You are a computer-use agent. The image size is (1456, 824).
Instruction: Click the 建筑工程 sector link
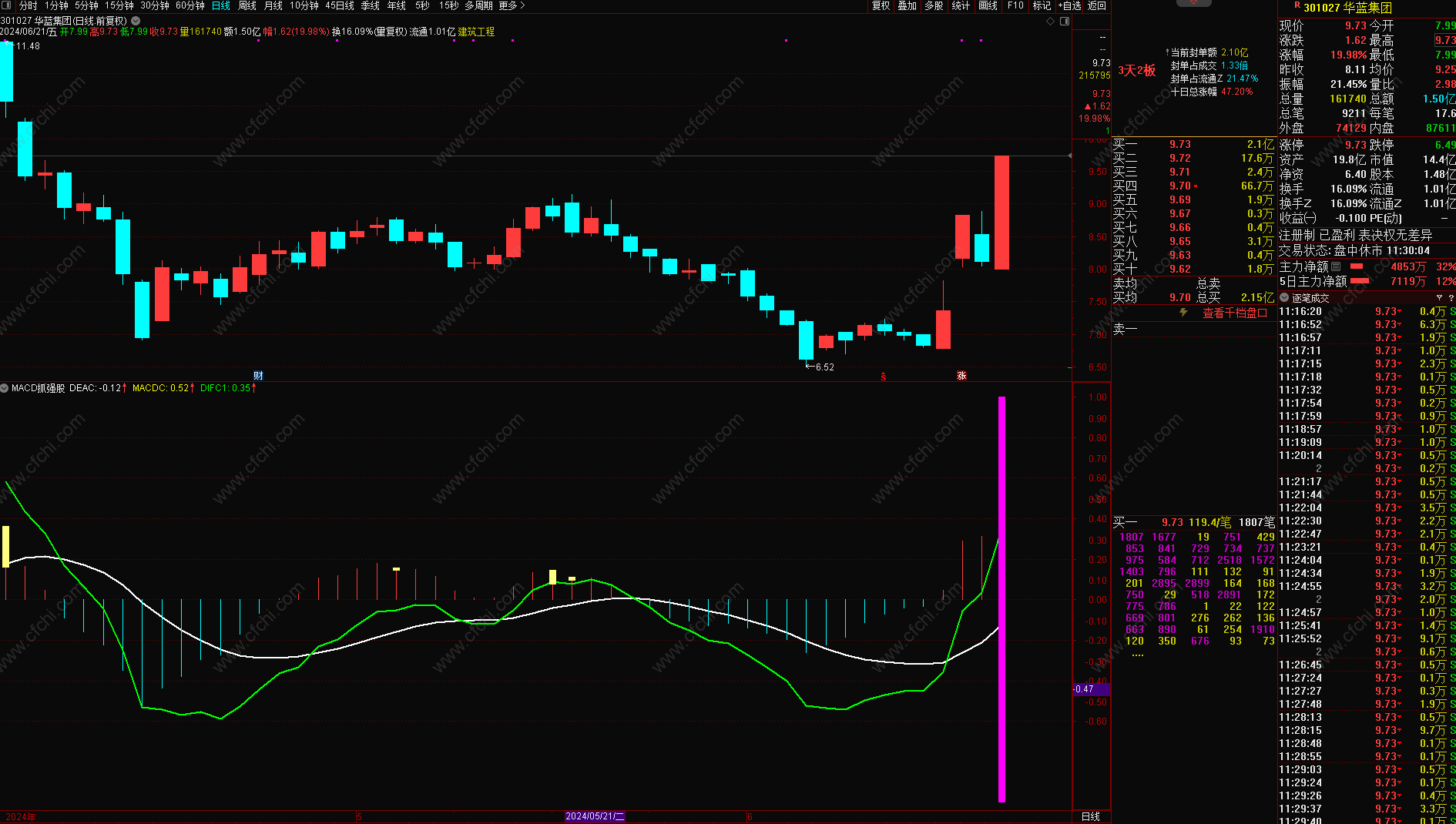[x=476, y=32]
